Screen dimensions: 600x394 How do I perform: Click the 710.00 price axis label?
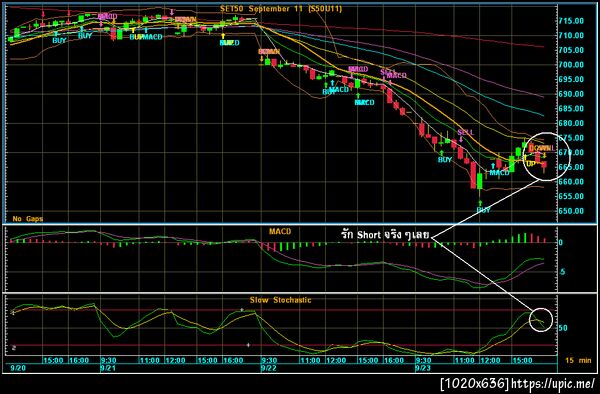coord(571,35)
